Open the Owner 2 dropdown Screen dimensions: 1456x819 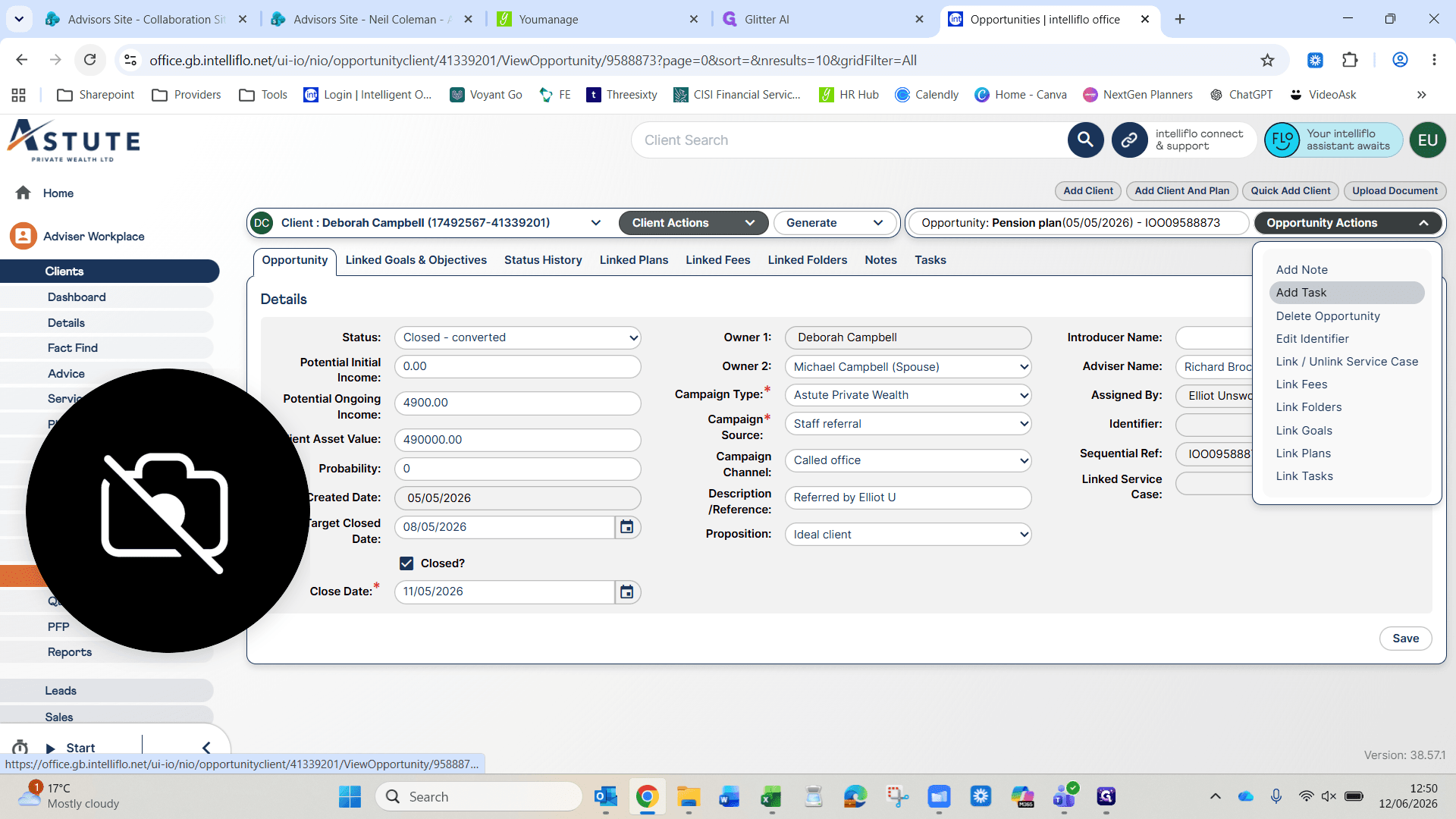(x=908, y=367)
